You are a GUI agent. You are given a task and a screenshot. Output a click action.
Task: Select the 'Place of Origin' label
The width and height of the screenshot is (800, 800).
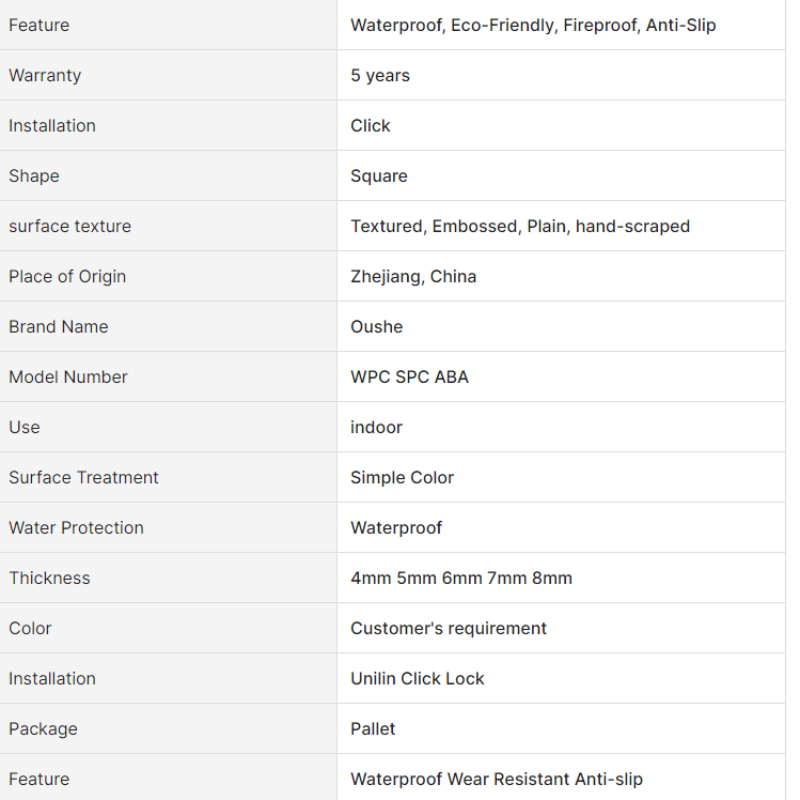pyautogui.click(x=67, y=277)
